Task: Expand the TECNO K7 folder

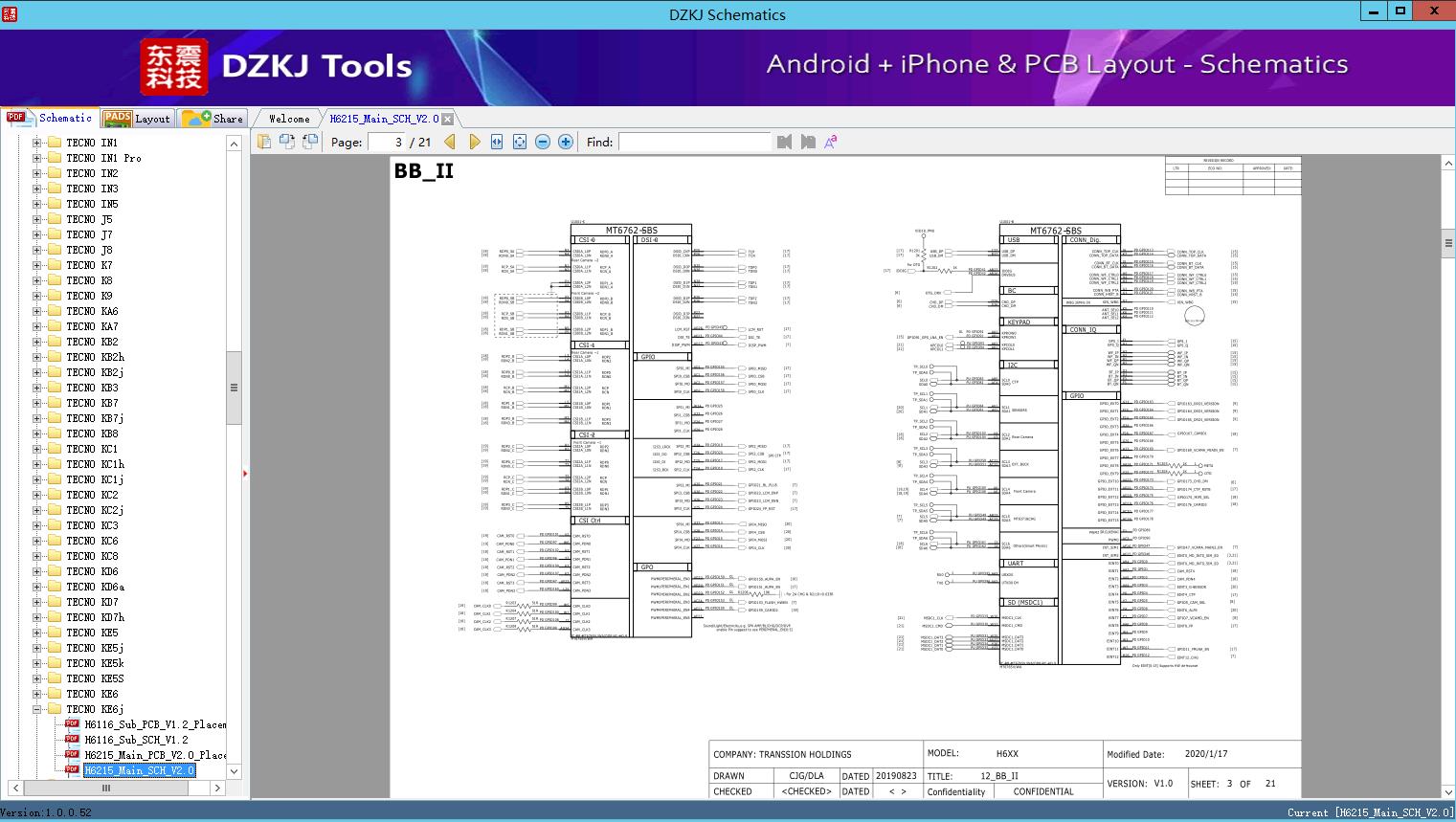Action: point(37,265)
